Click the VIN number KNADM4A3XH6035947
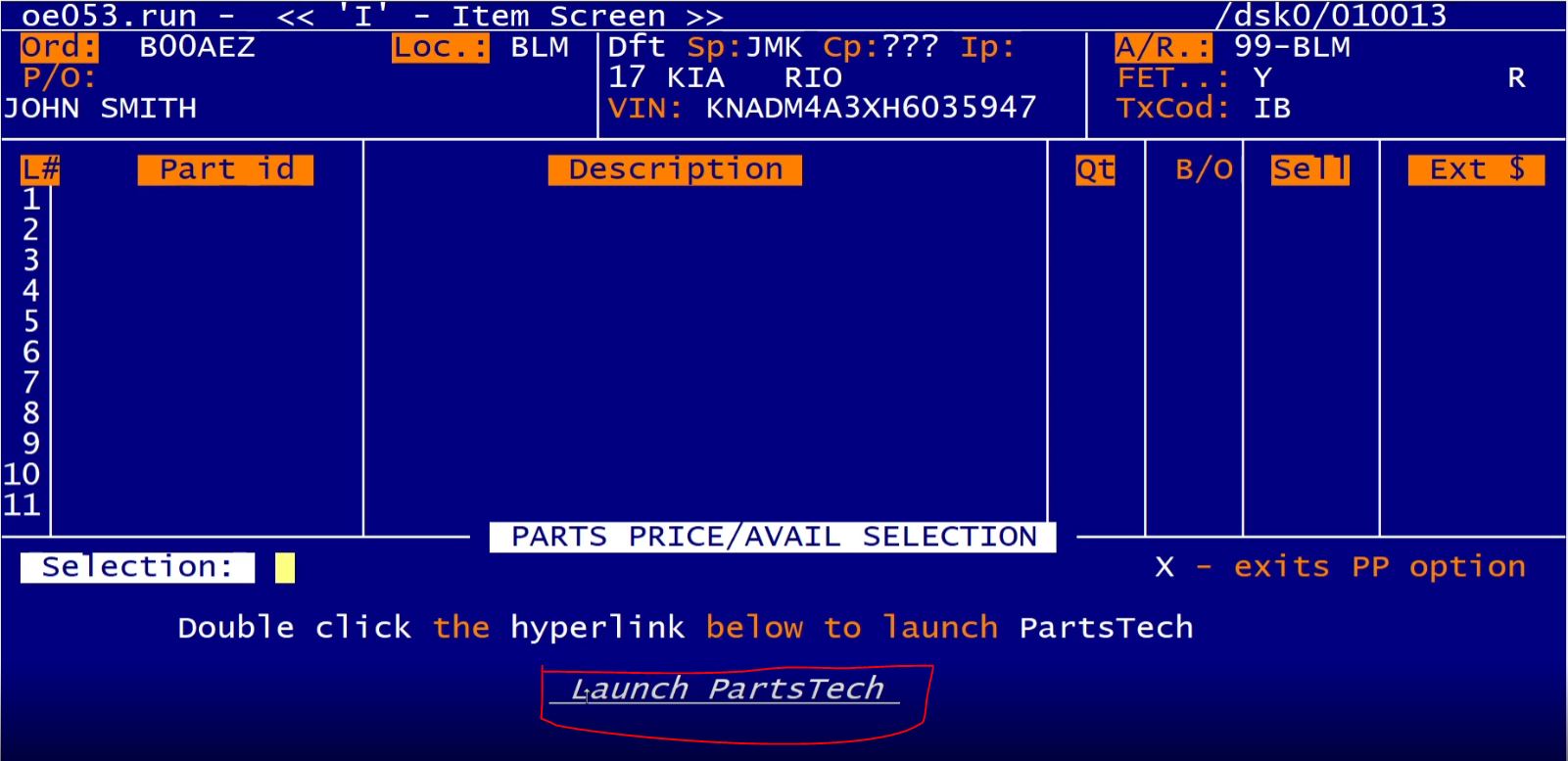Viewport: 1568px width, 761px height. 871,108
